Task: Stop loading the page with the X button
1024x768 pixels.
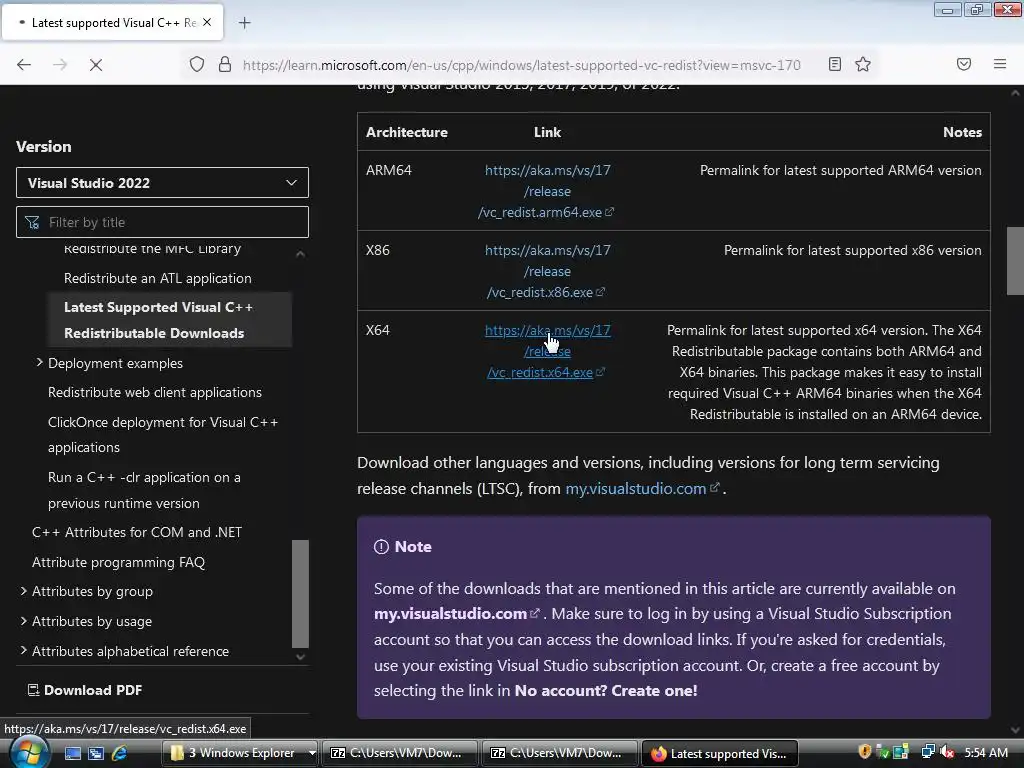Action: 96,65
